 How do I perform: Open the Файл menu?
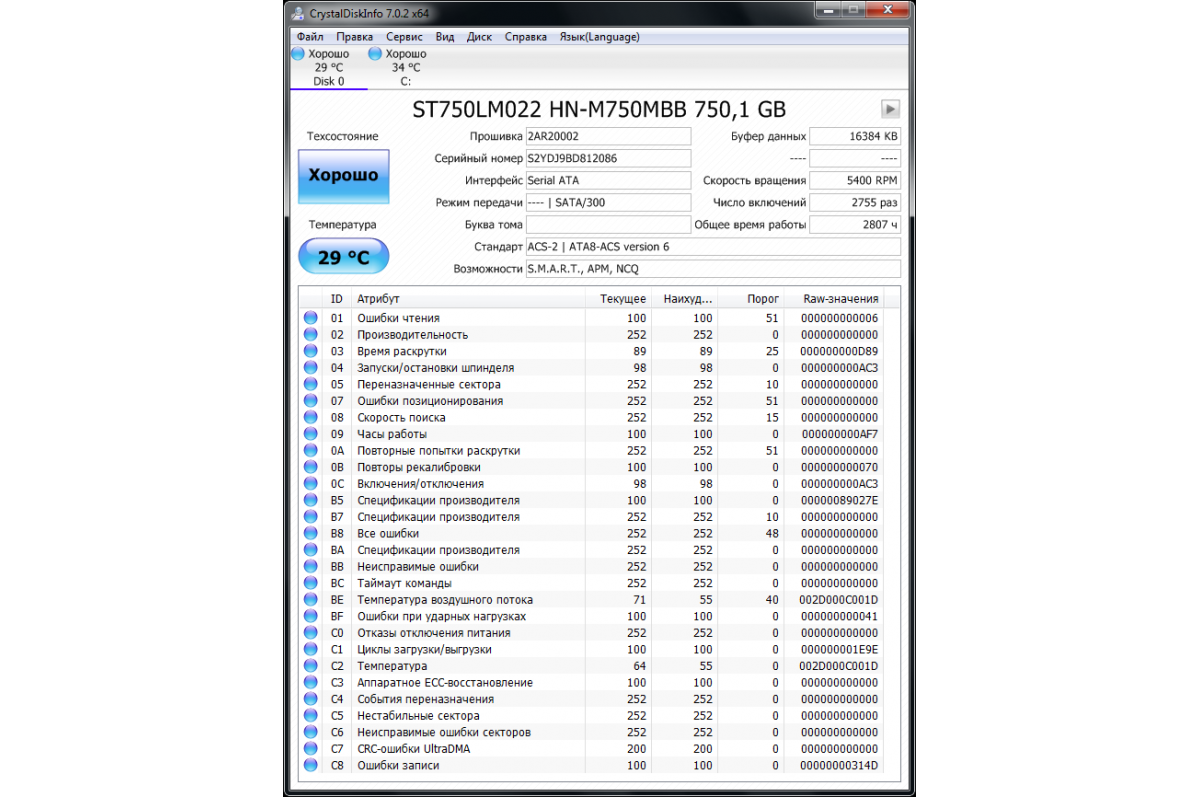click(310, 37)
